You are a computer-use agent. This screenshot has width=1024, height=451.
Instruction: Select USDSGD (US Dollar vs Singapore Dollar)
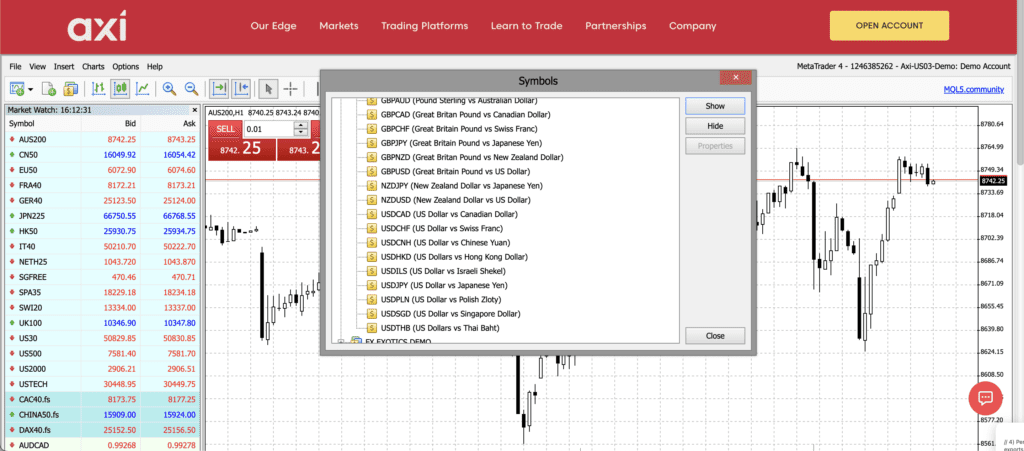[451, 314]
